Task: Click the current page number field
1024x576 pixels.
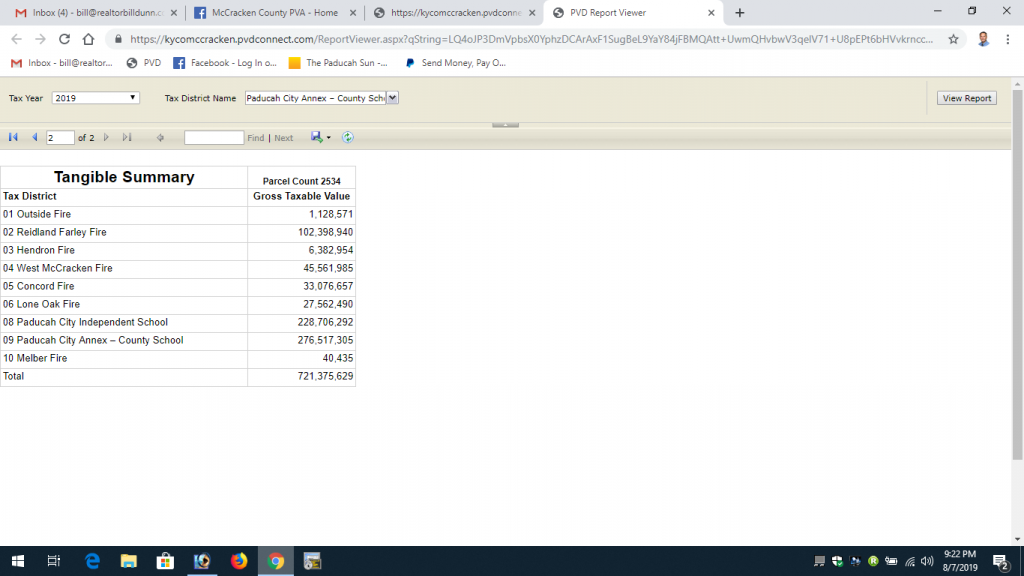Action: (x=60, y=137)
